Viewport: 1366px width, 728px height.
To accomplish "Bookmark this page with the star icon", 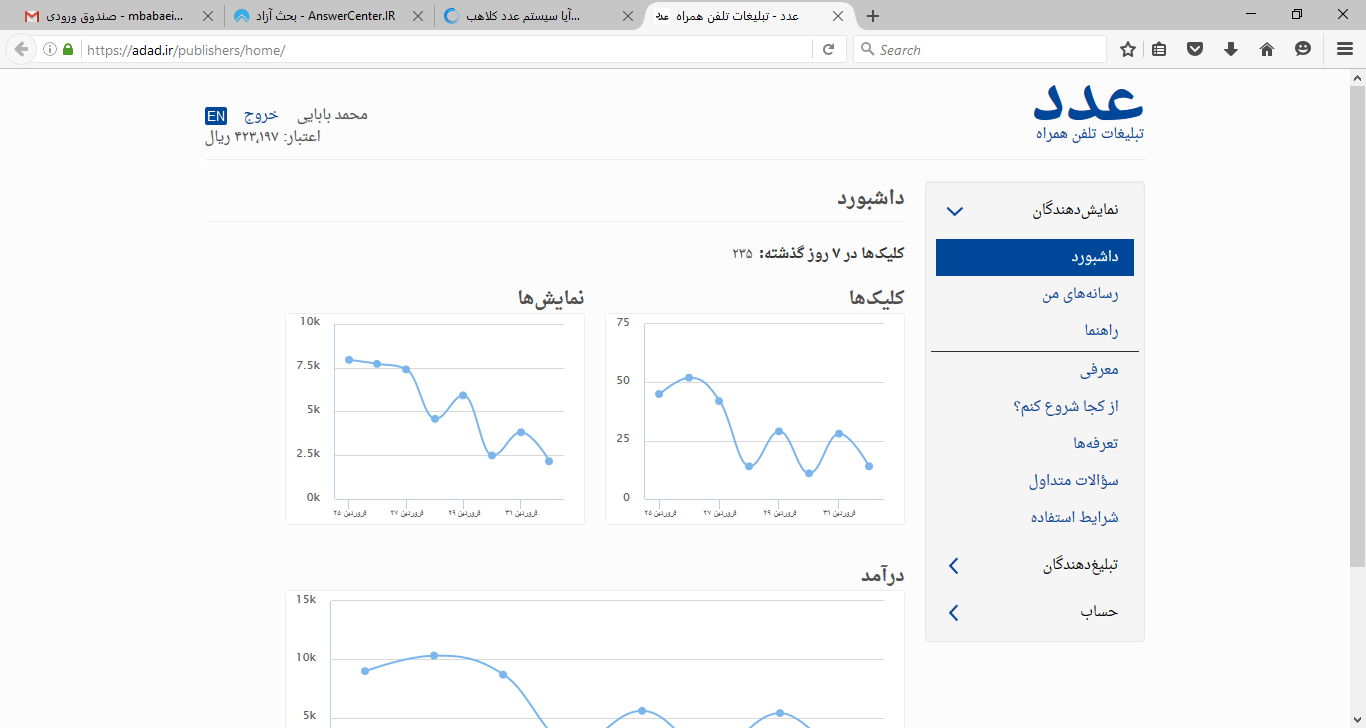I will point(1128,49).
